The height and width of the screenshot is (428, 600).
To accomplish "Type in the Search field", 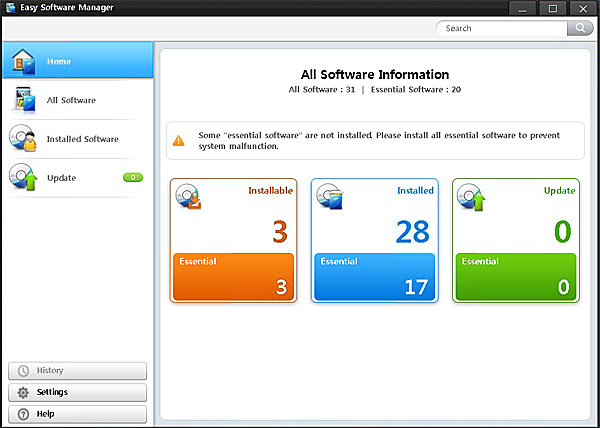I will click(x=500, y=29).
